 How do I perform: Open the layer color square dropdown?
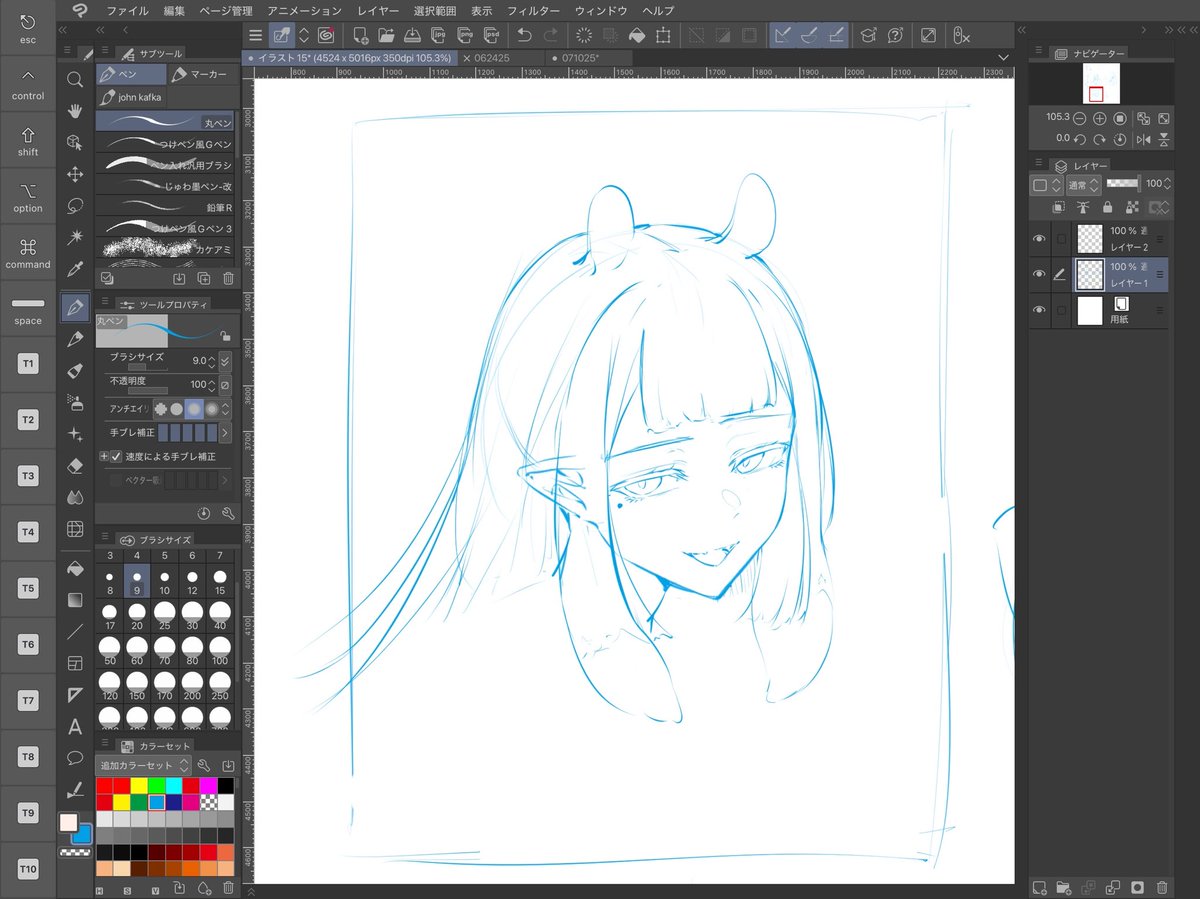pos(1046,185)
